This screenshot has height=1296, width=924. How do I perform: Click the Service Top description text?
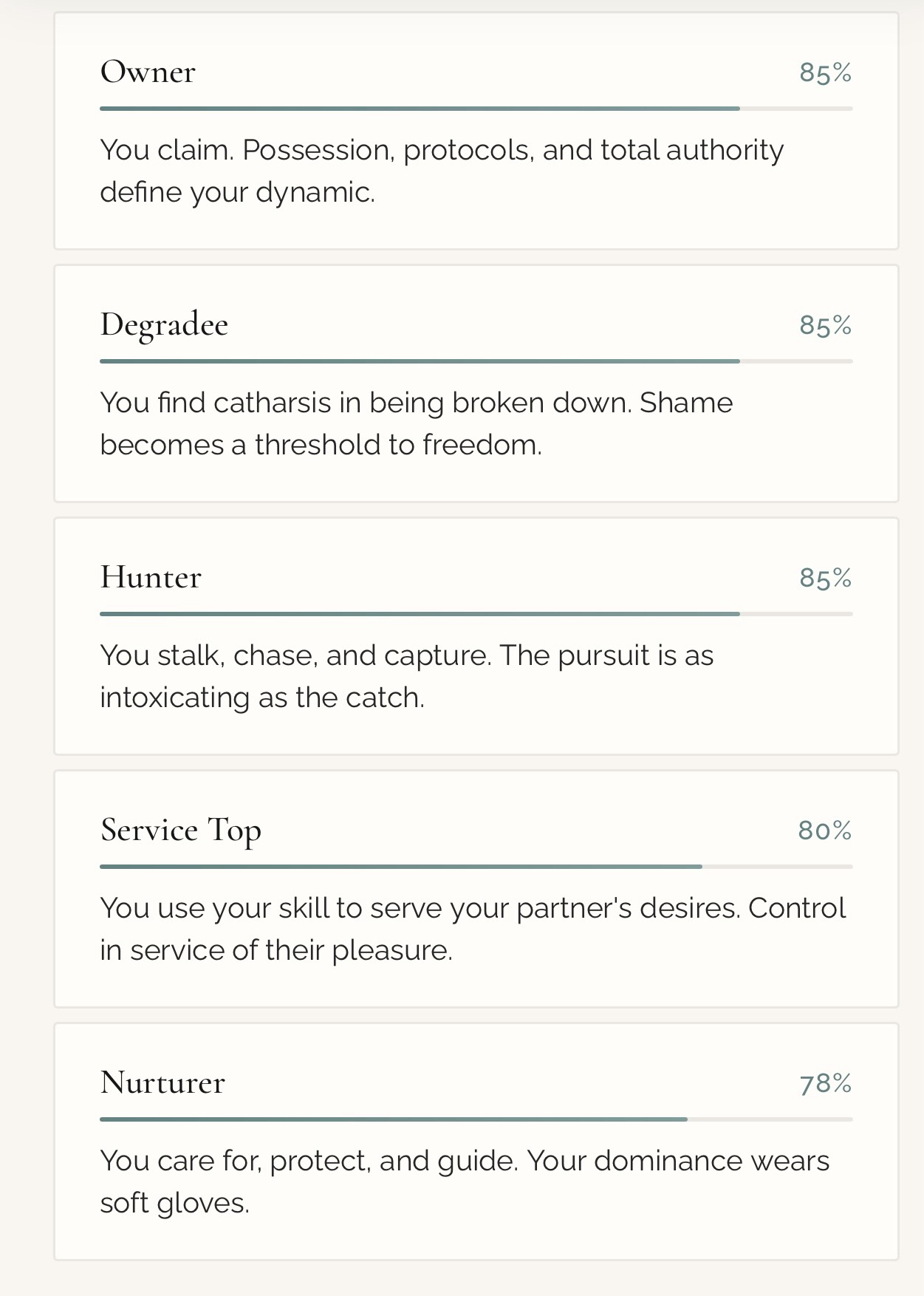click(x=473, y=929)
